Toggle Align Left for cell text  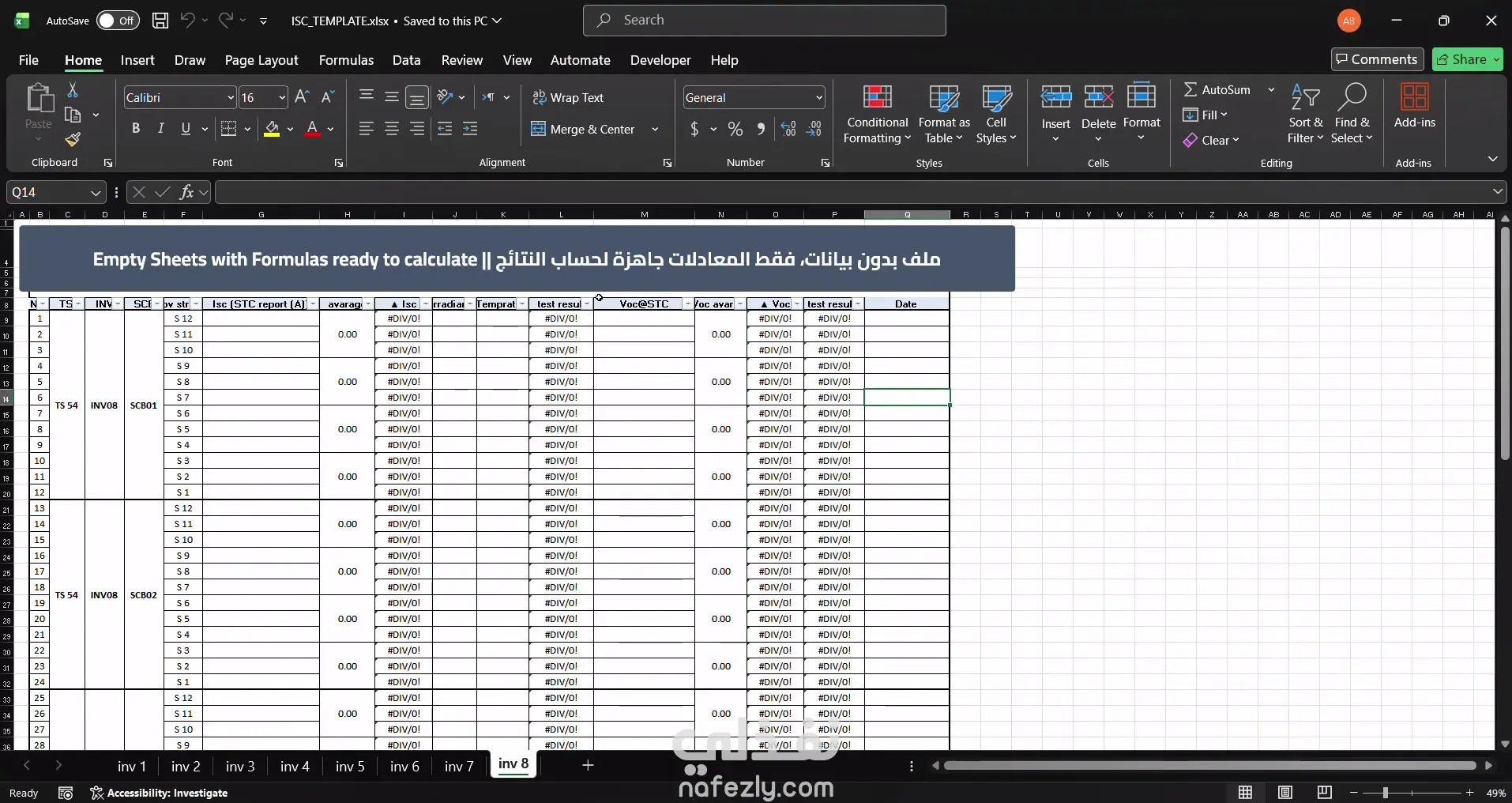pyautogui.click(x=366, y=129)
